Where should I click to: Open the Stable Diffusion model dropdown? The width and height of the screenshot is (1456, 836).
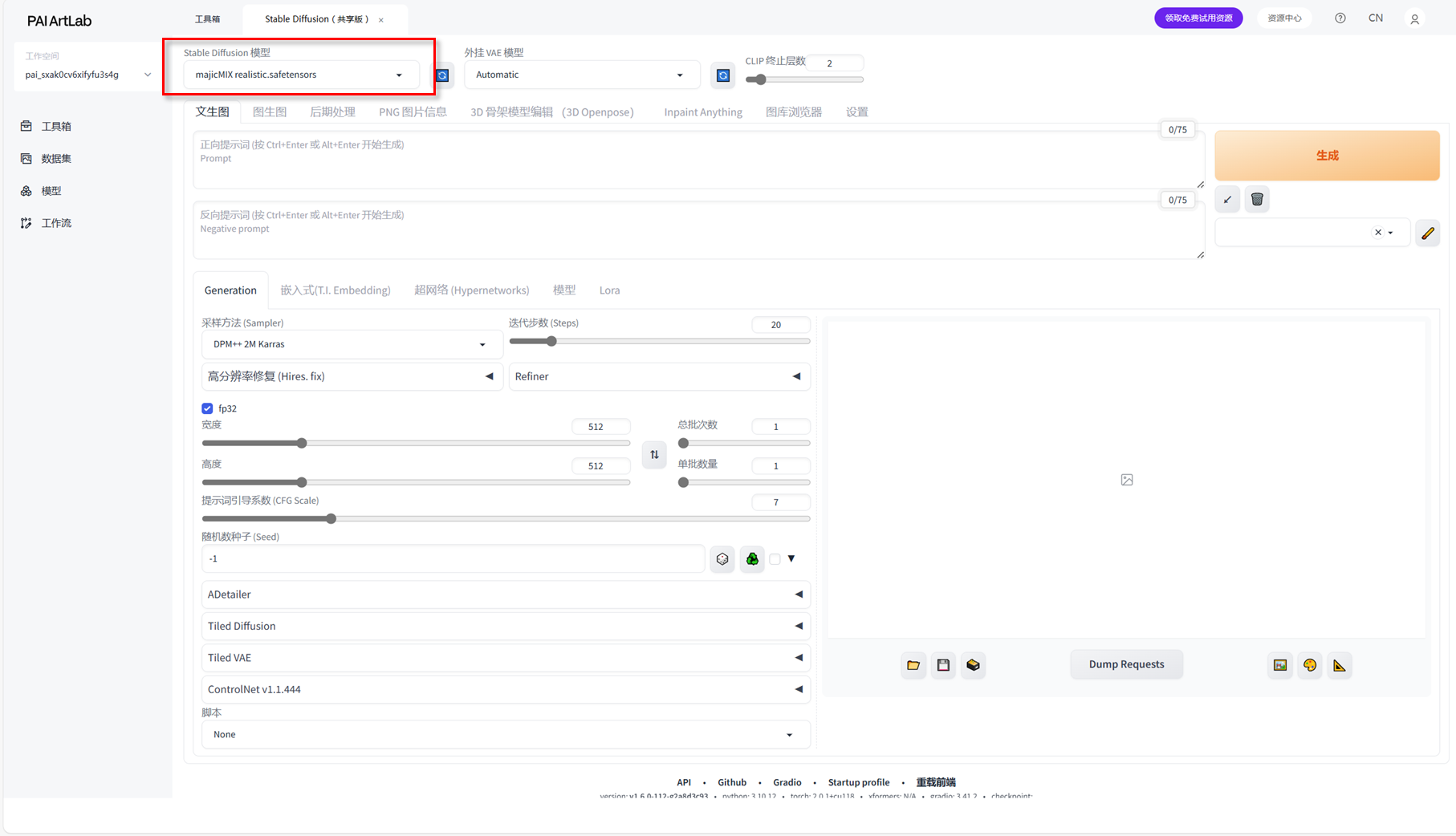(301, 75)
